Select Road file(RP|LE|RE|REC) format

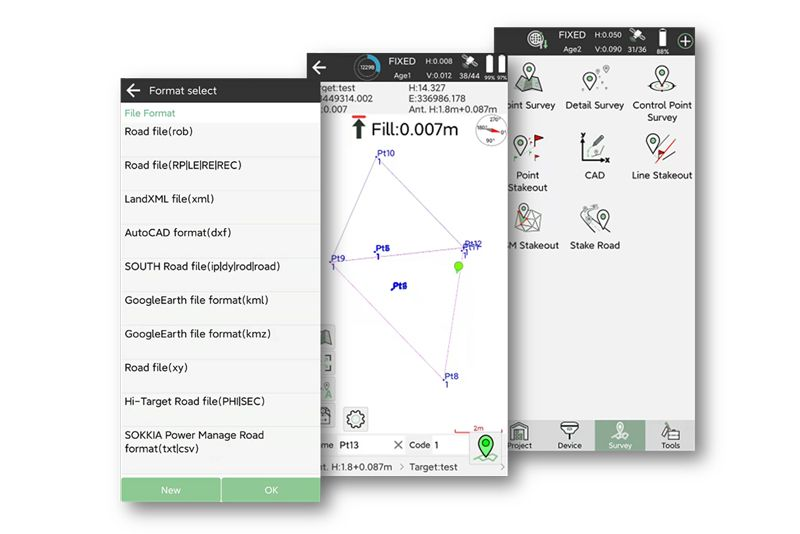coord(220,173)
